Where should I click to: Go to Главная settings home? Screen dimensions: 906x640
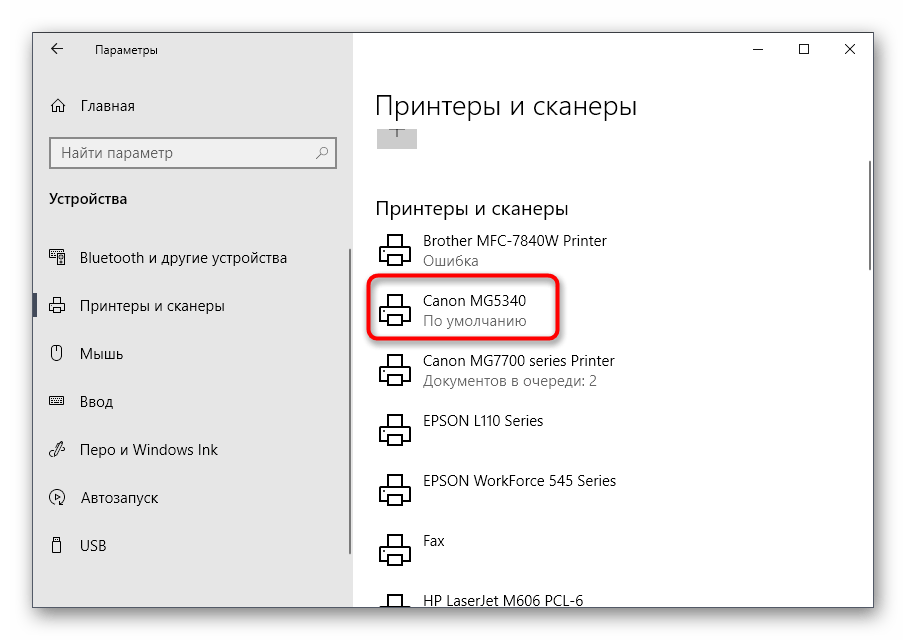(107, 106)
